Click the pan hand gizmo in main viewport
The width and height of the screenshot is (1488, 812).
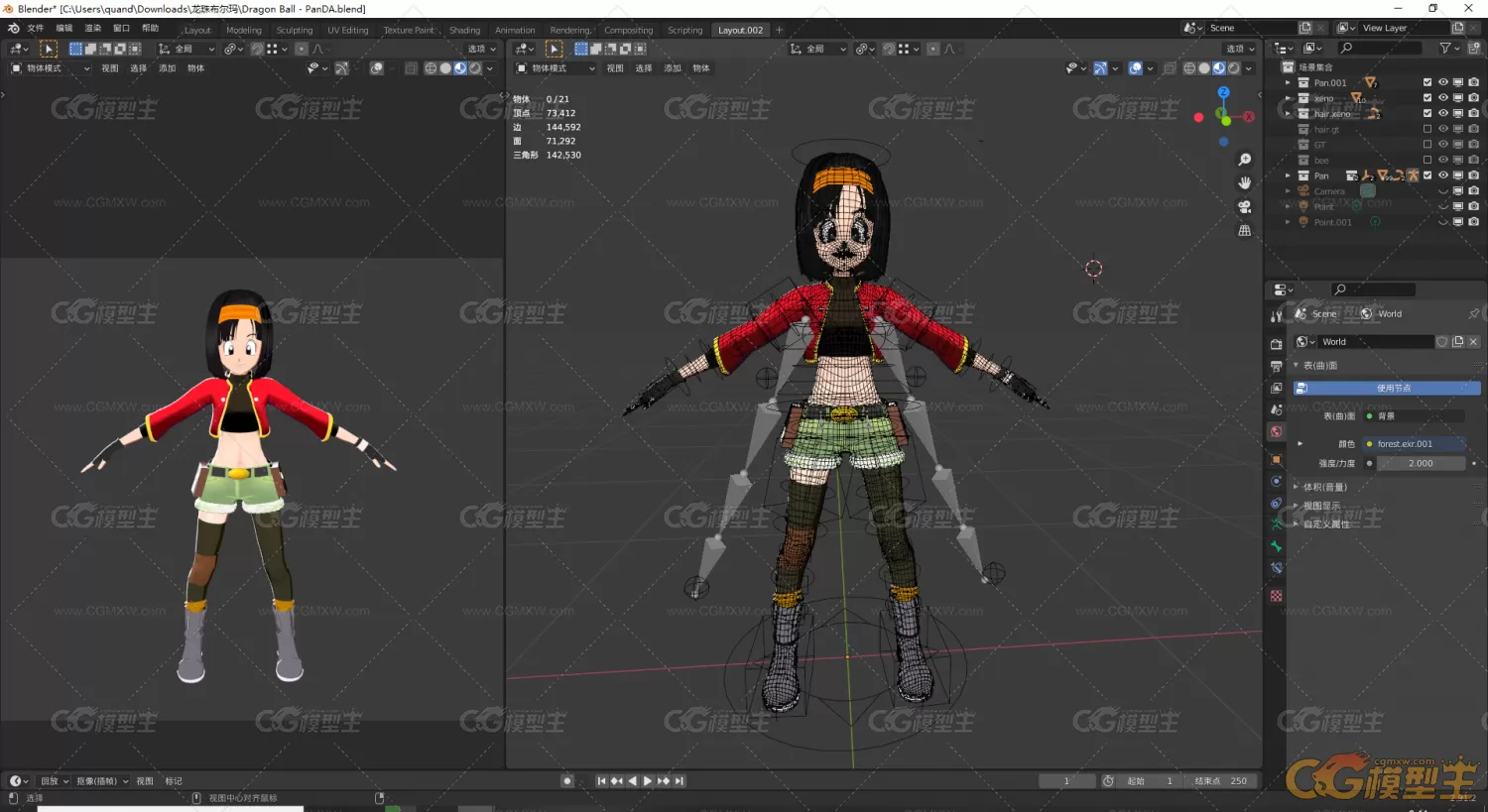(1245, 183)
